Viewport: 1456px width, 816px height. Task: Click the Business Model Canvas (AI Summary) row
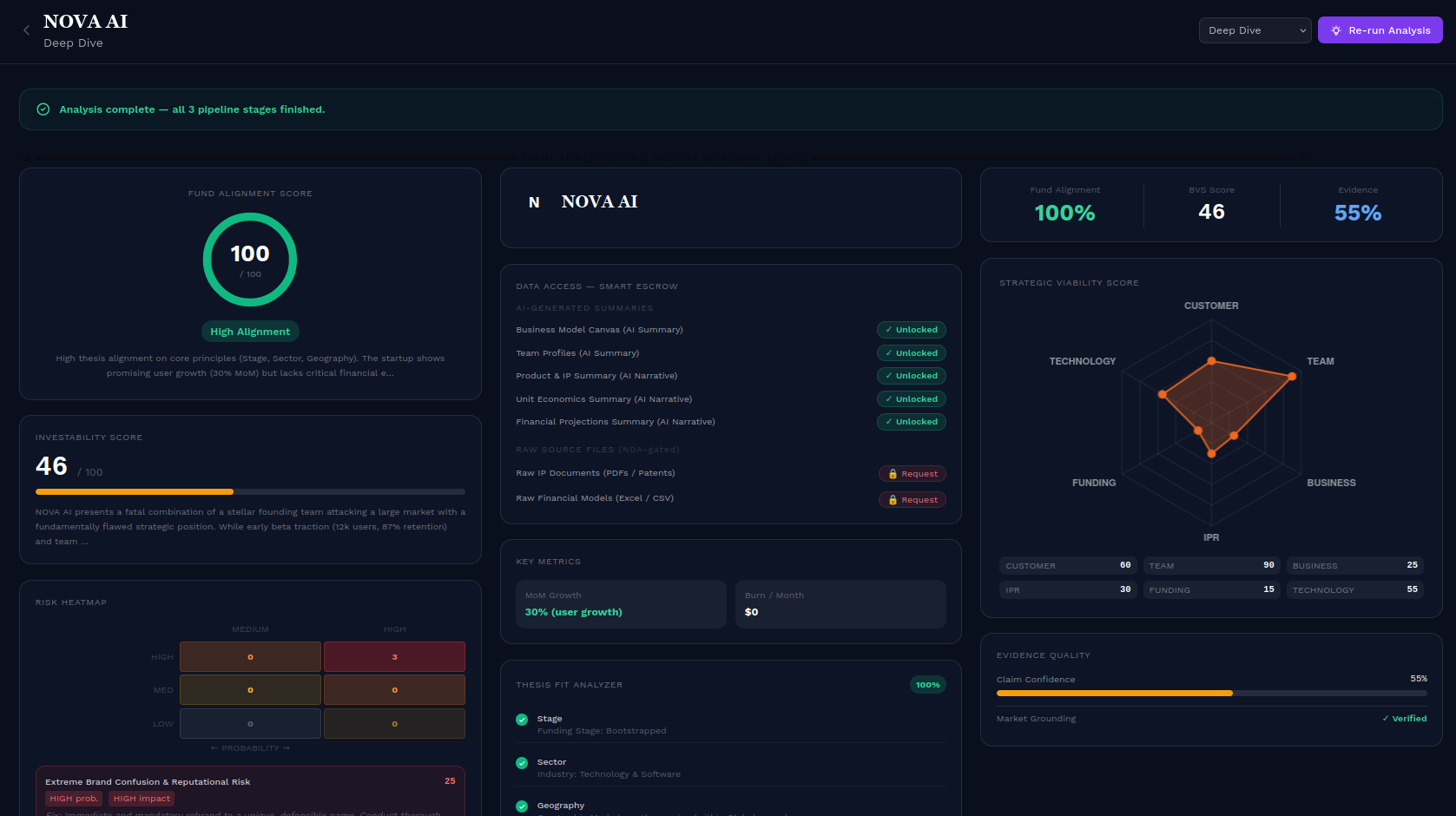click(731, 330)
